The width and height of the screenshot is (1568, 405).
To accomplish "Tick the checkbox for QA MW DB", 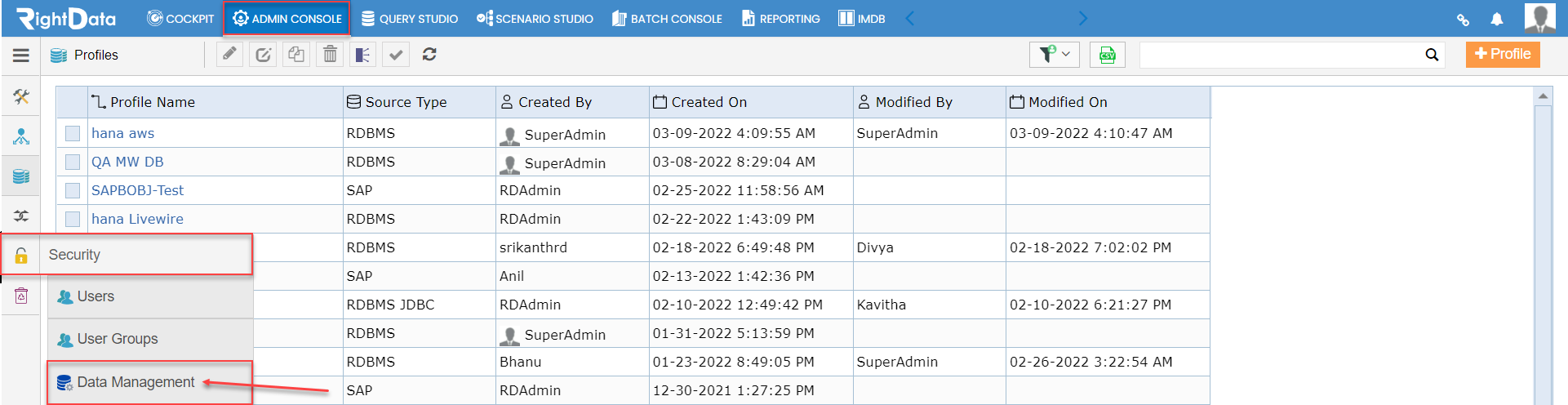I will coord(73,162).
